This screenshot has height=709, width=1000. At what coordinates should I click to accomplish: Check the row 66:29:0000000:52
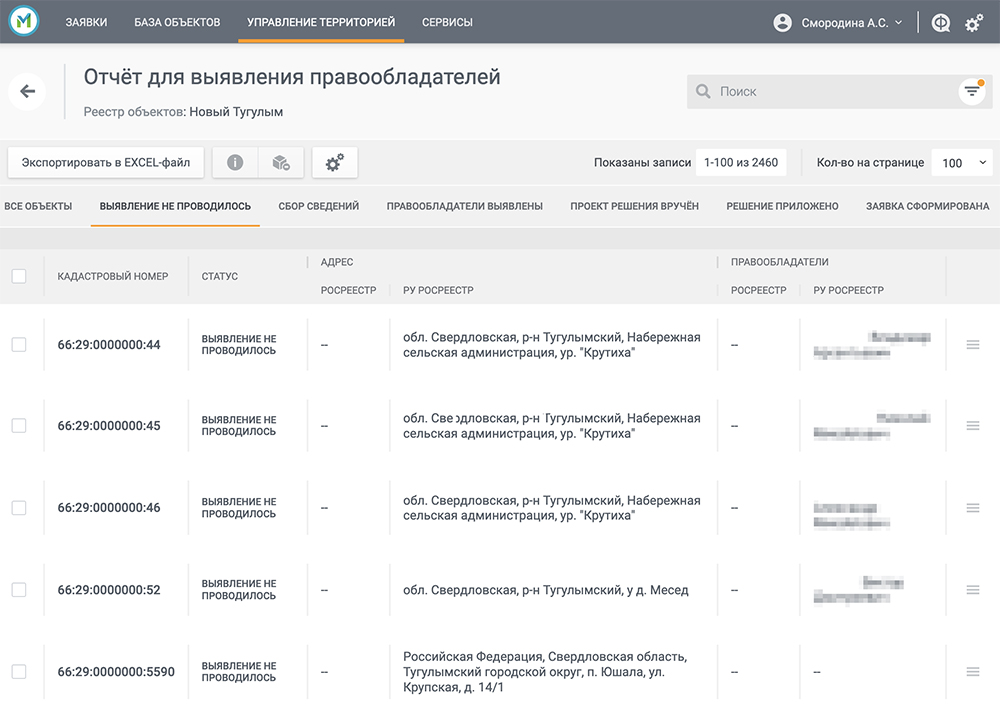tap(19, 590)
